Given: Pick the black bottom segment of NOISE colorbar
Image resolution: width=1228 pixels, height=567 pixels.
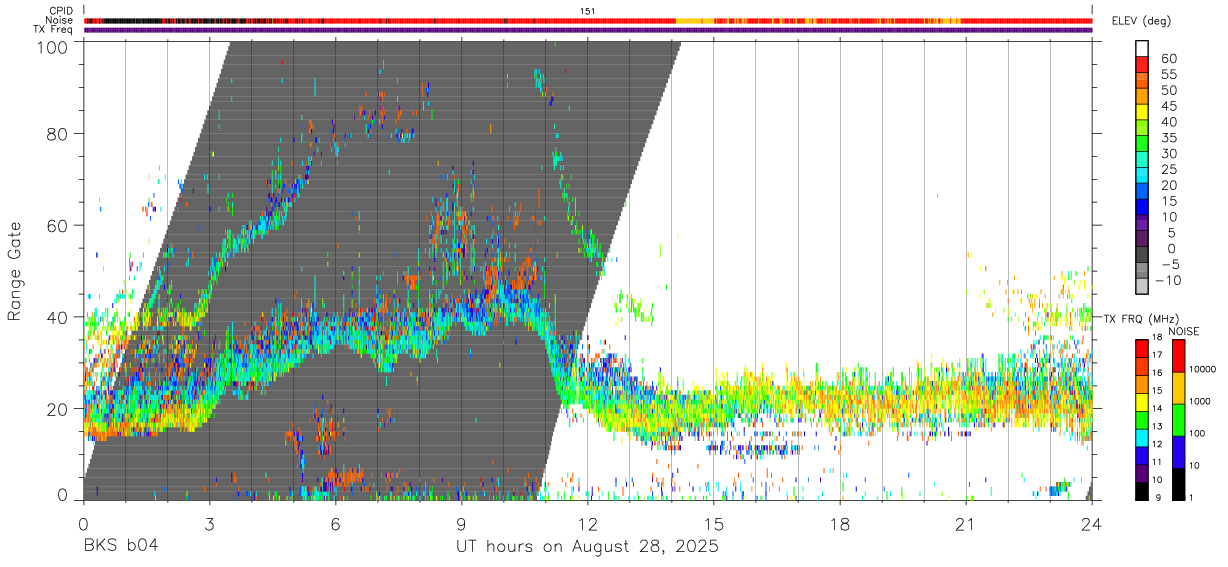Looking at the screenshot, I should [1179, 484].
